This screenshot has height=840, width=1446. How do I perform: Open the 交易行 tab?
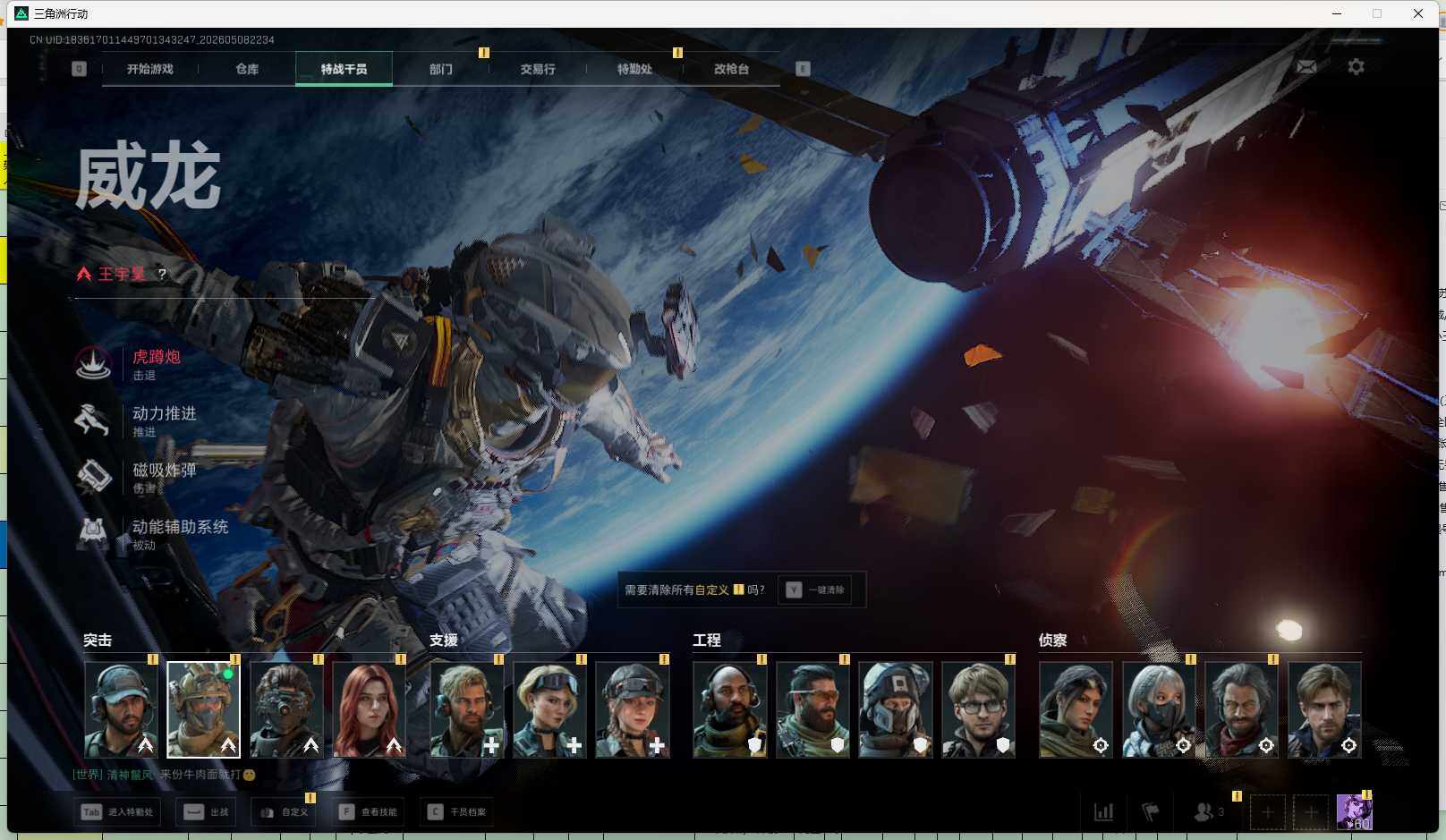pos(538,69)
